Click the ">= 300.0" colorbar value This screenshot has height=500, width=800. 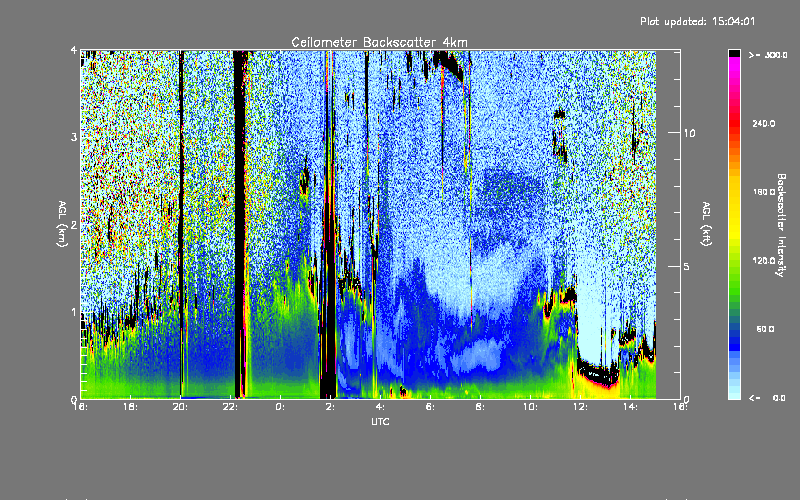(x=768, y=55)
